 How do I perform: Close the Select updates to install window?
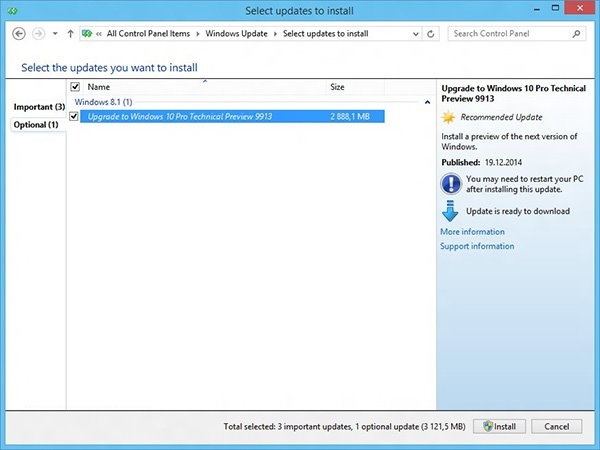click(580, 8)
